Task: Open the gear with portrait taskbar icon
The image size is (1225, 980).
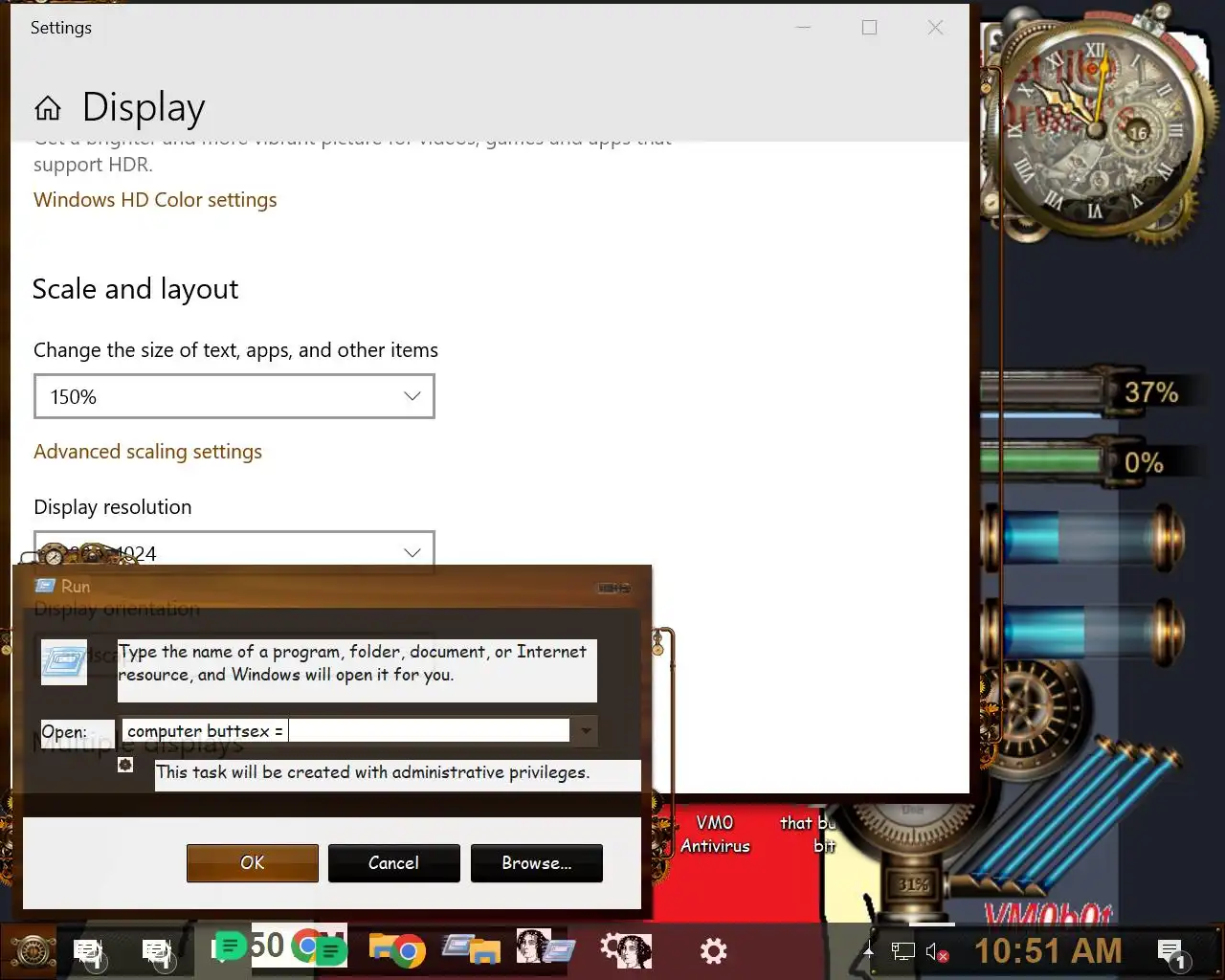Action: [x=626, y=950]
